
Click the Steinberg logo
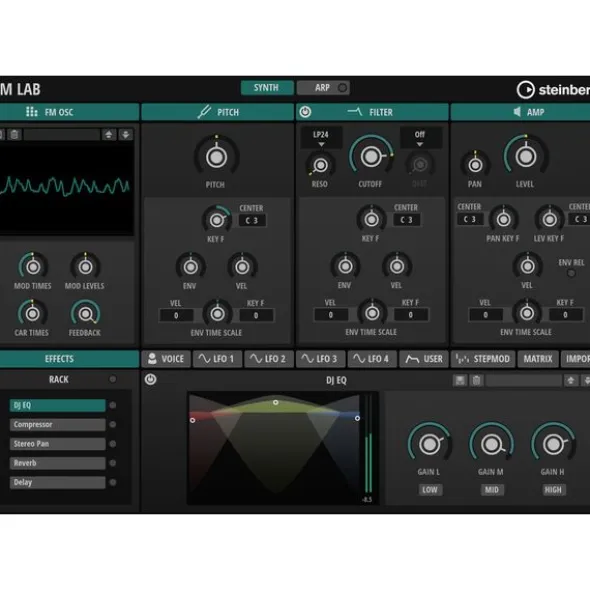point(553,90)
